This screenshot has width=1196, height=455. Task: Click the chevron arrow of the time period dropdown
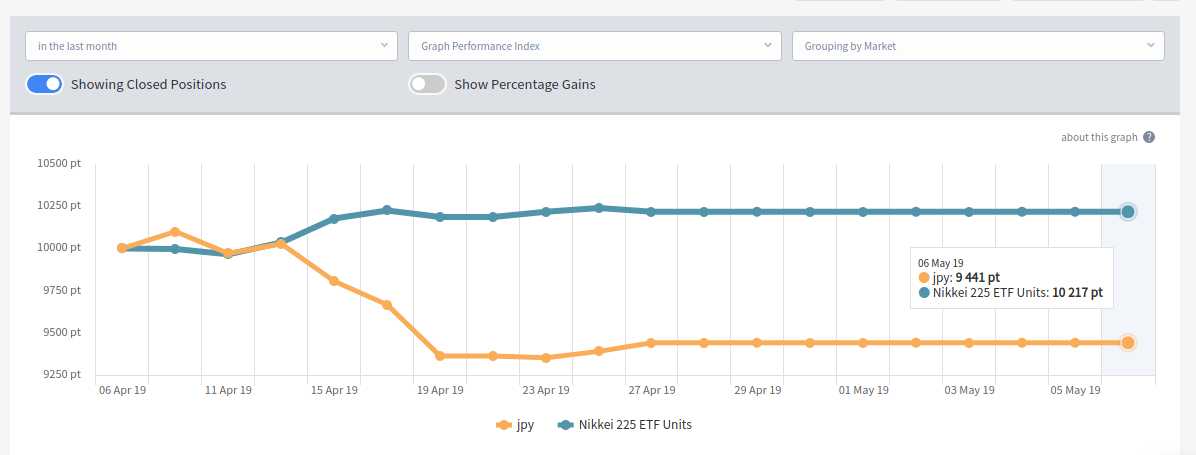point(385,46)
